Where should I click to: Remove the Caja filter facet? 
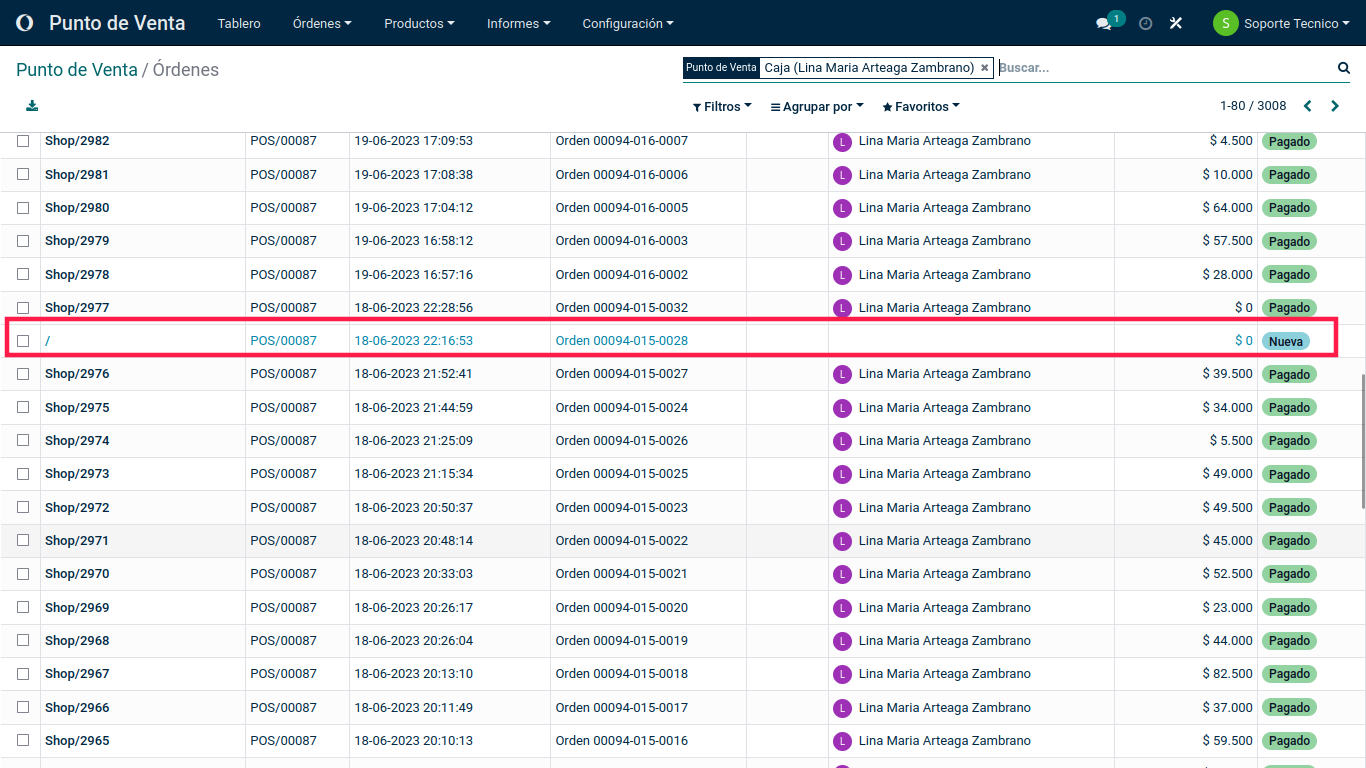tap(984, 68)
